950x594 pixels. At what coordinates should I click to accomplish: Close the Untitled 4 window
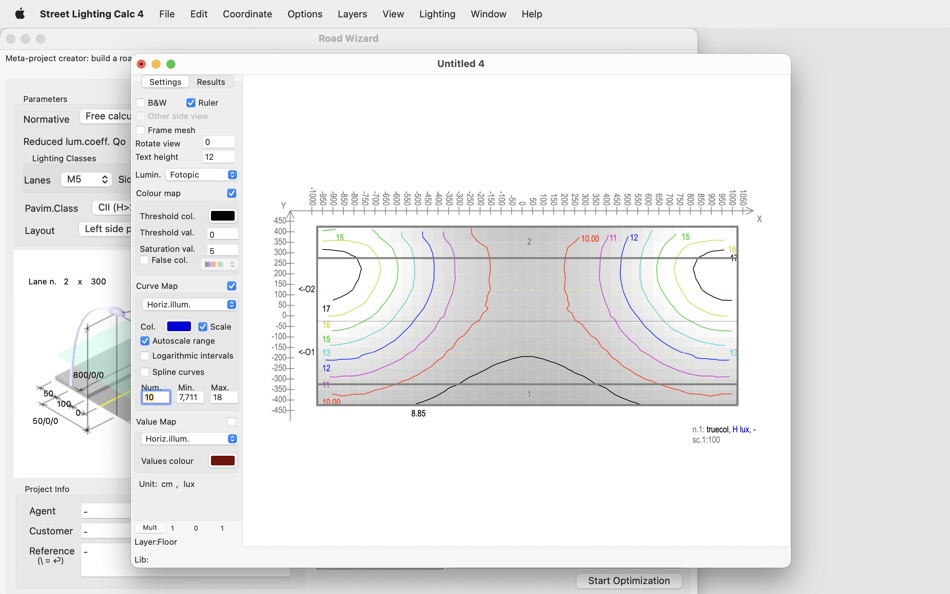pos(141,64)
